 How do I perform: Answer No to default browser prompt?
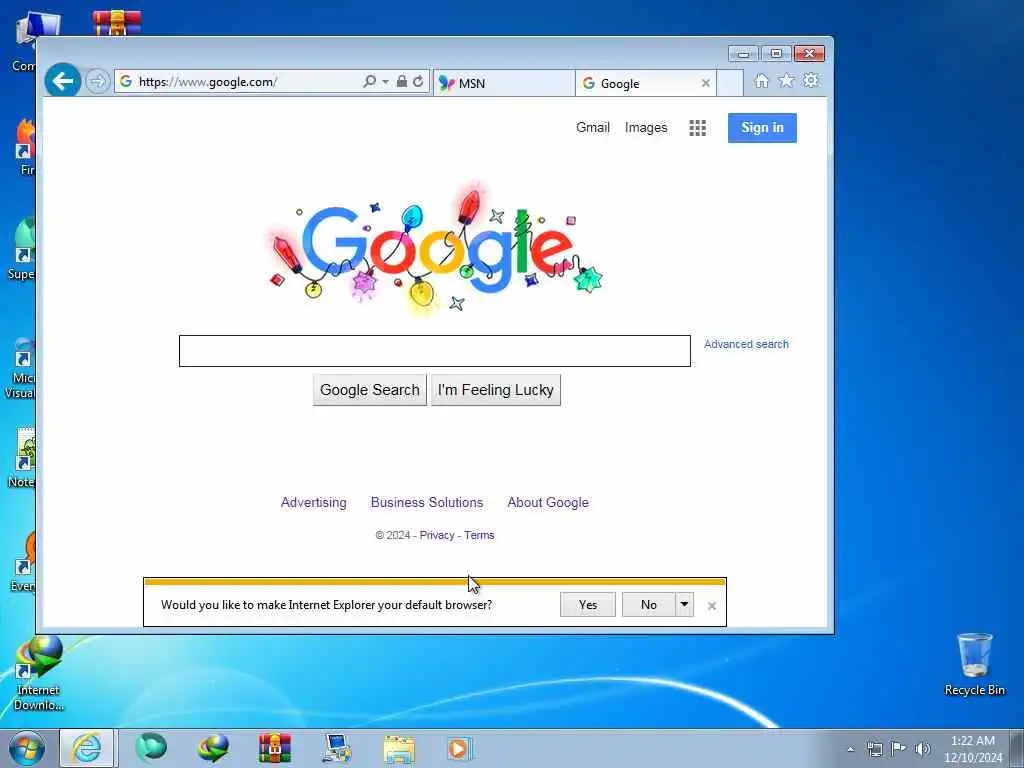pos(648,605)
